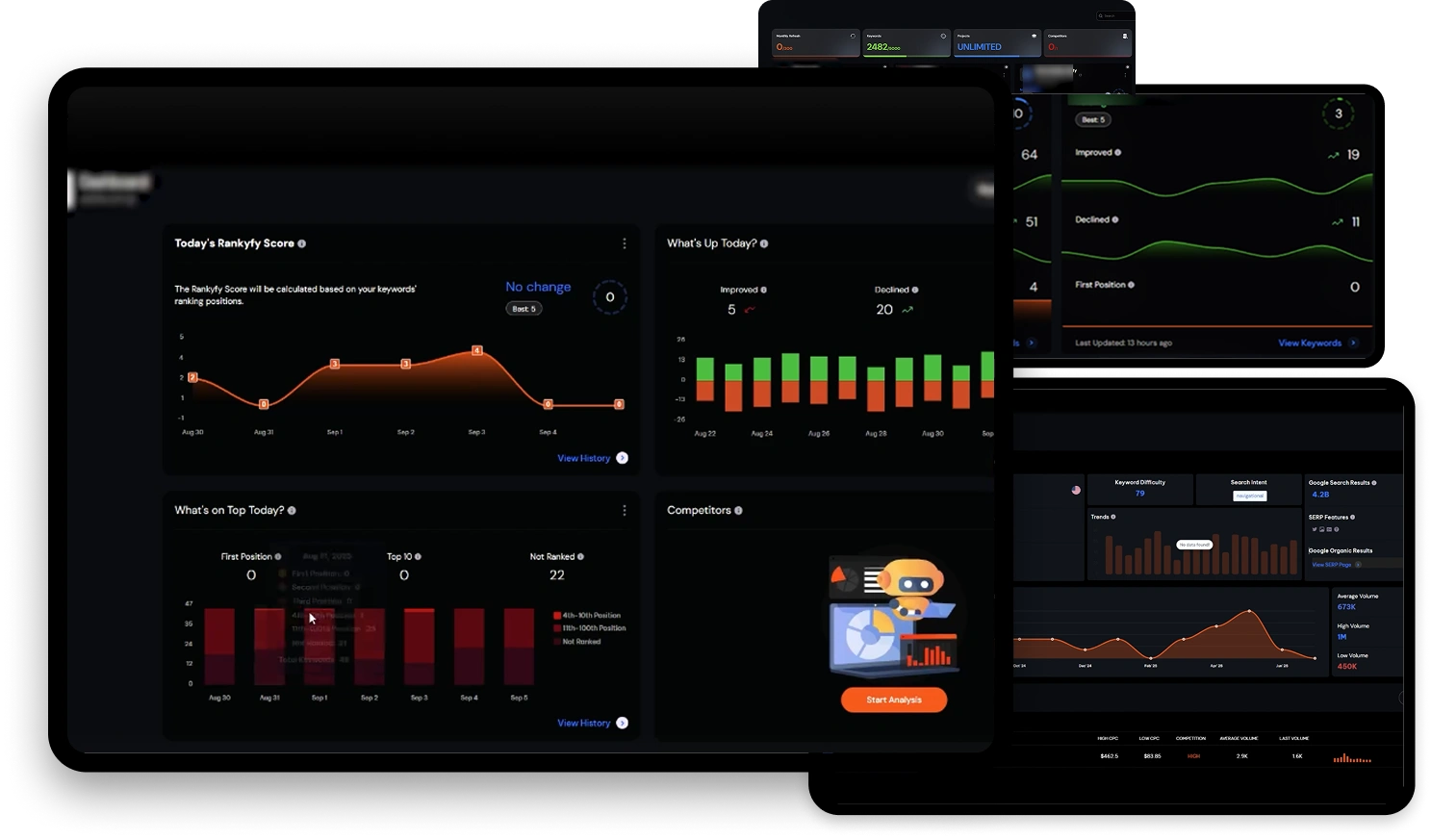The width and height of the screenshot is (1431, 840).
Task: Open the View SERP Page link
Action: click(1332, 565)
